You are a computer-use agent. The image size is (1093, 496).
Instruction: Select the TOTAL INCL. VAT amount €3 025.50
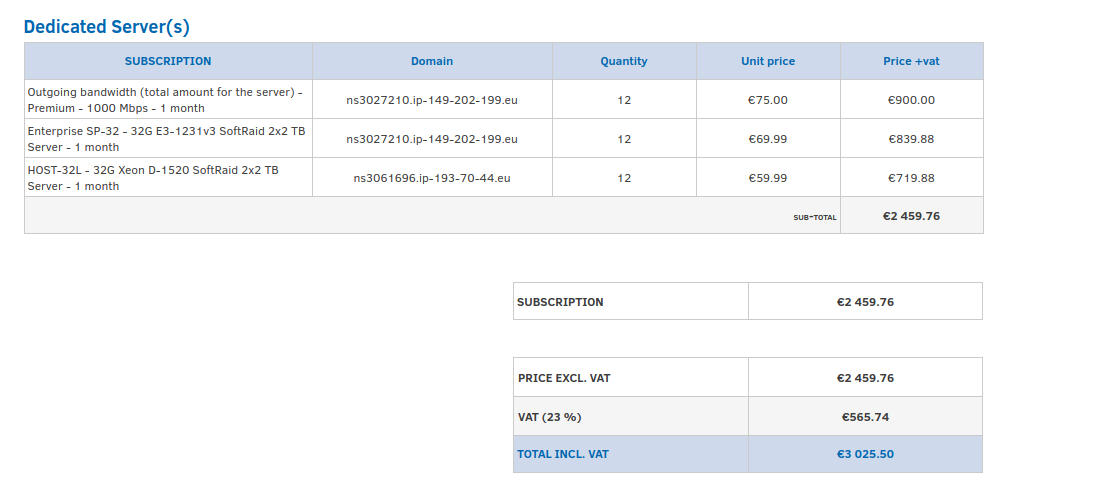tap(865, 454)
